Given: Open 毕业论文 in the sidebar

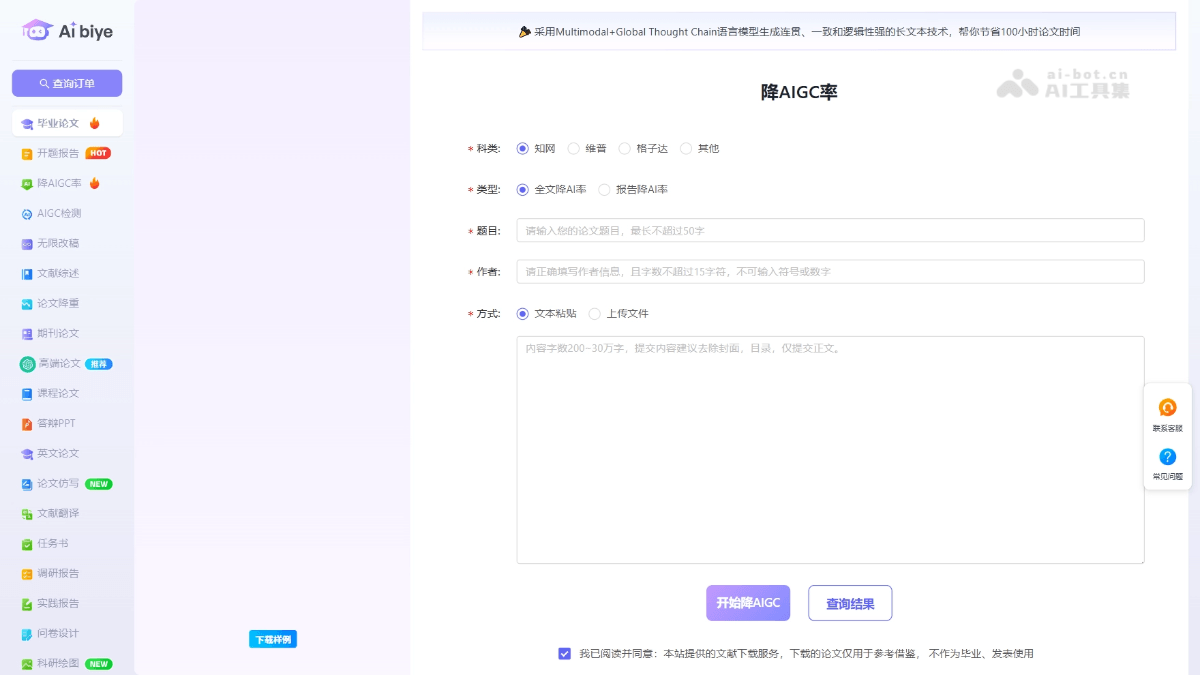Looking at the screenshot, I should [x=67, y=123].
